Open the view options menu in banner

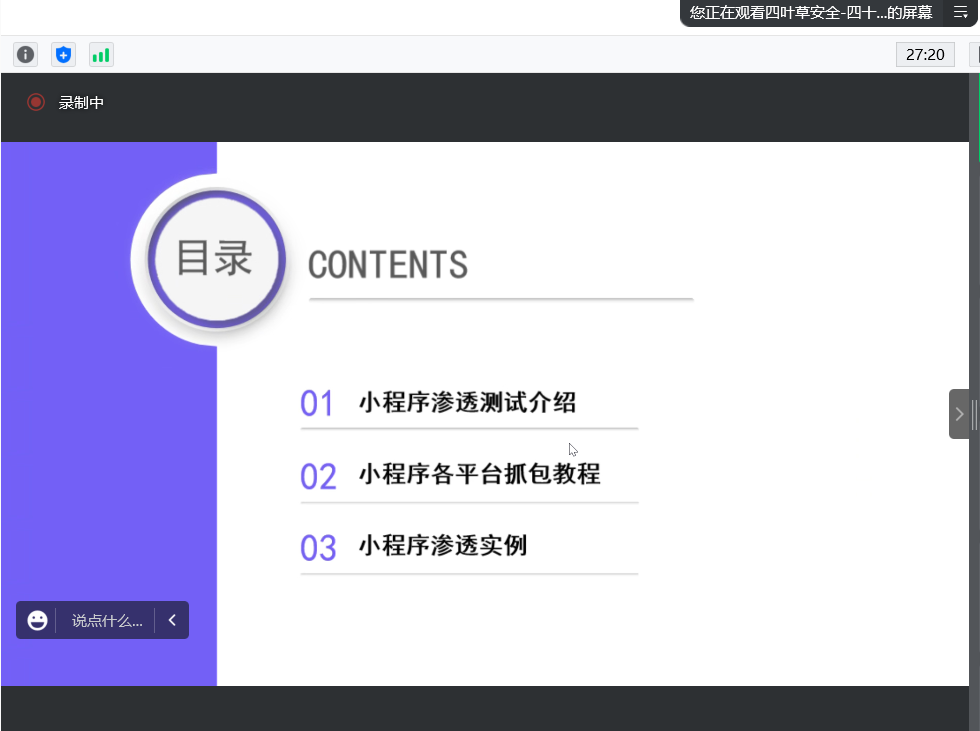point(960,12)
